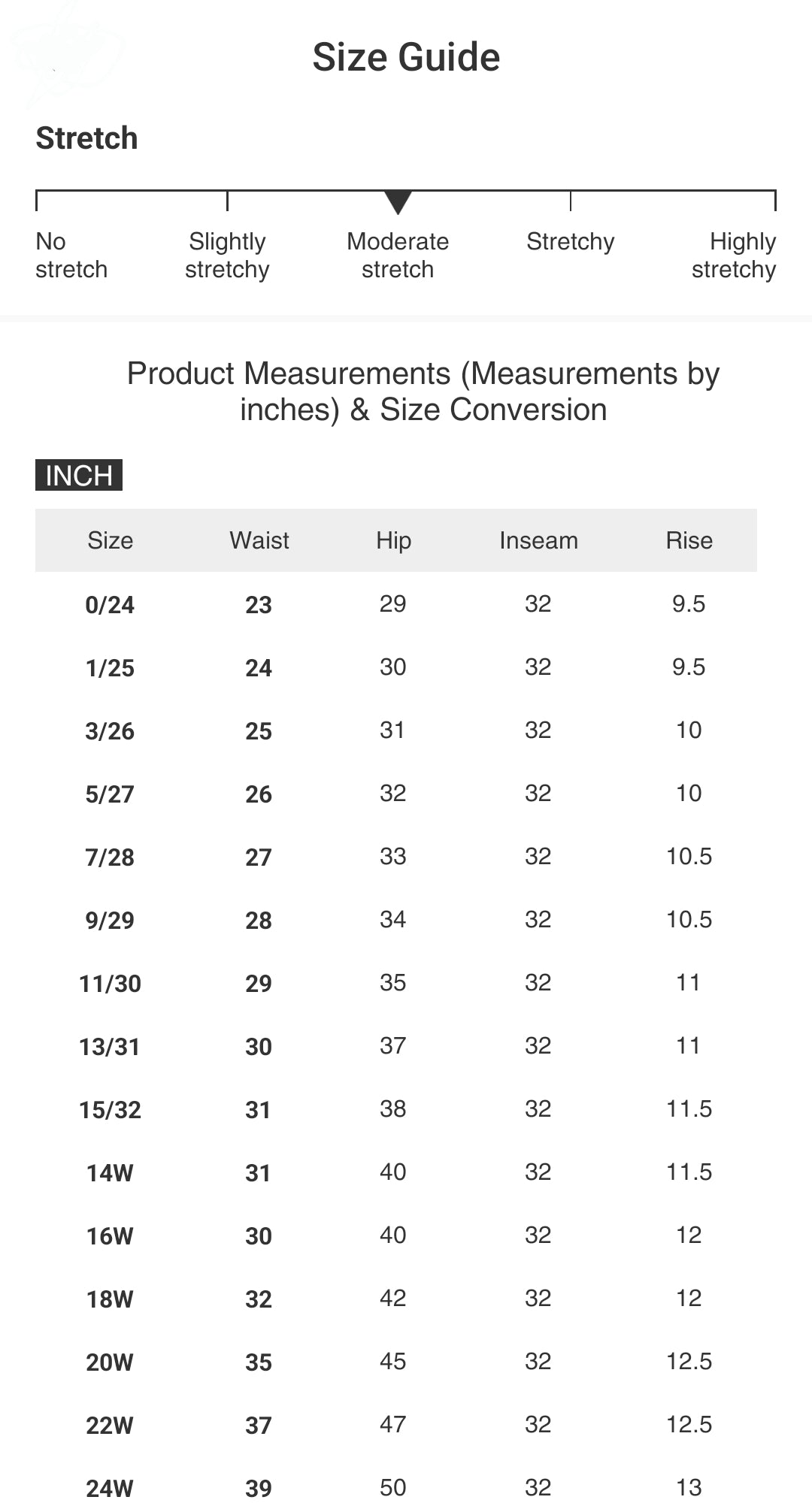This screenshot has width=812, height=1512.
Task: Click the 'No stretch' scale label
Action: point(71,256)
